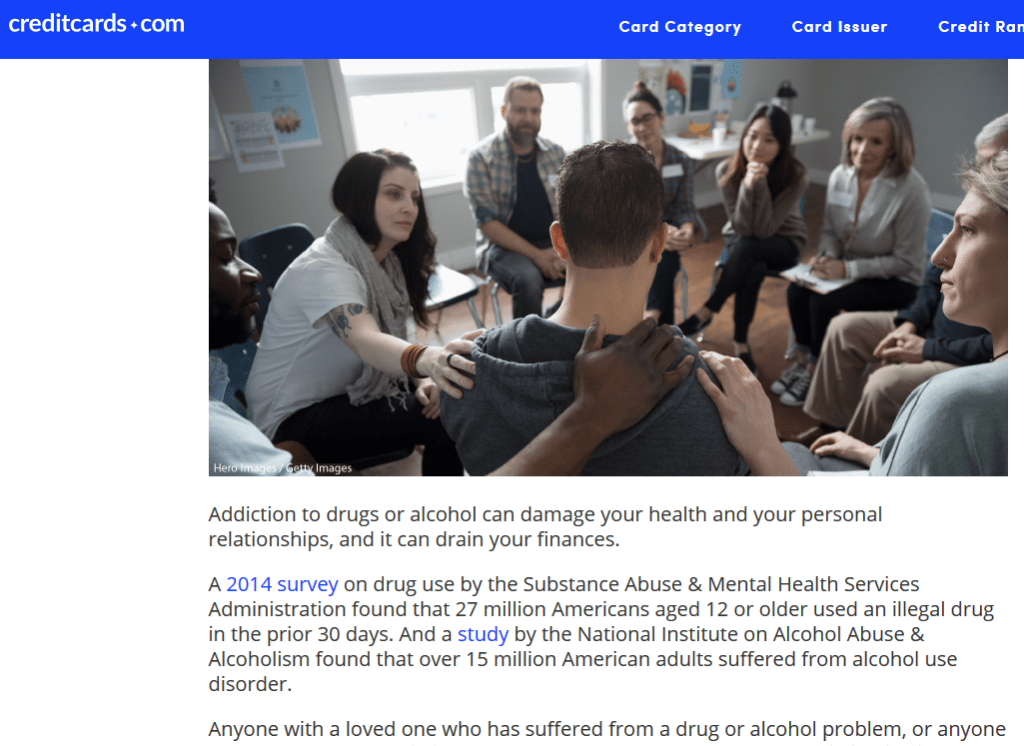Click the paragraph beginning "Addiction to drugs or alcohol"

545,527
